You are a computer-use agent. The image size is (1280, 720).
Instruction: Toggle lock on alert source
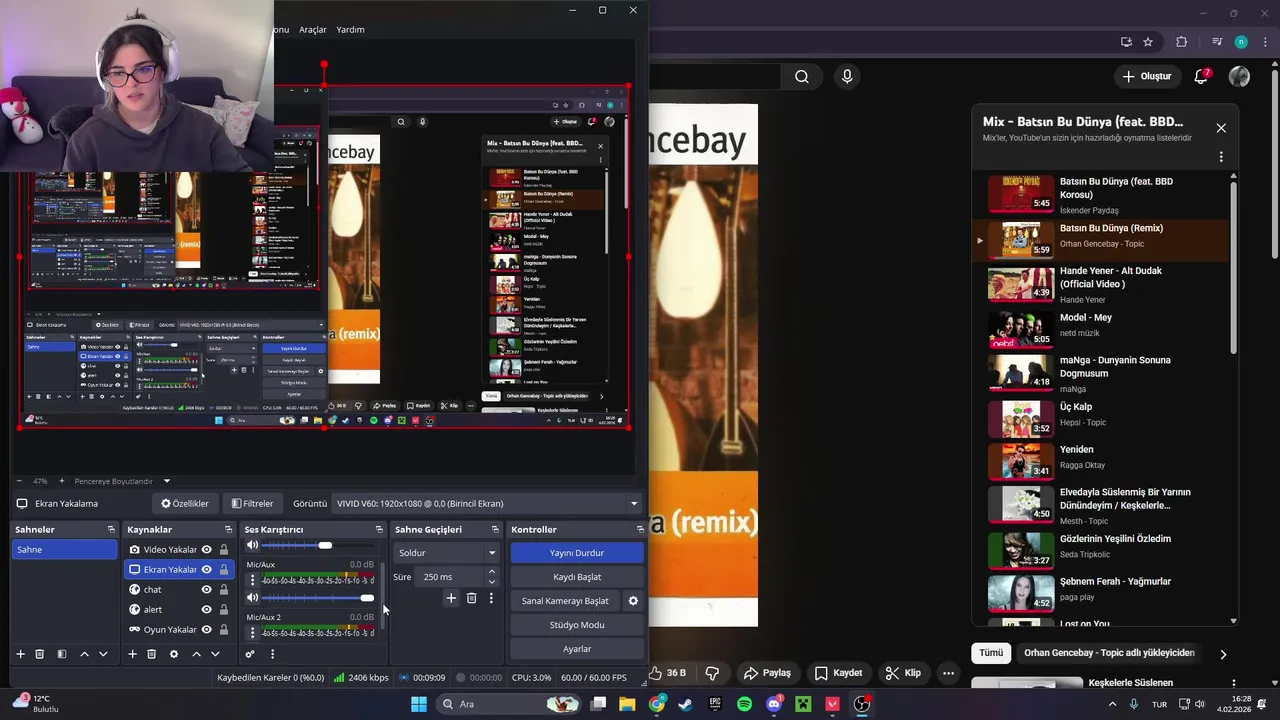(224, 609)
